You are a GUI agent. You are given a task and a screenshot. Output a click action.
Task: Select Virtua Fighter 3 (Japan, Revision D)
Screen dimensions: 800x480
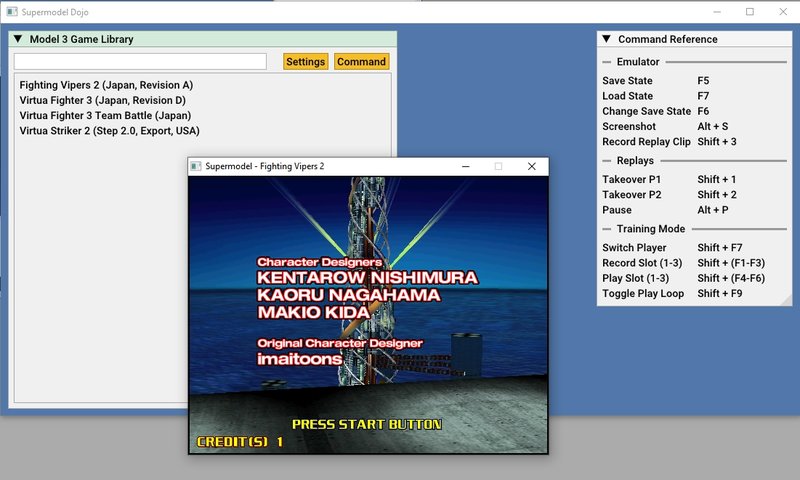pyautogui.click(x=103, y=100)
